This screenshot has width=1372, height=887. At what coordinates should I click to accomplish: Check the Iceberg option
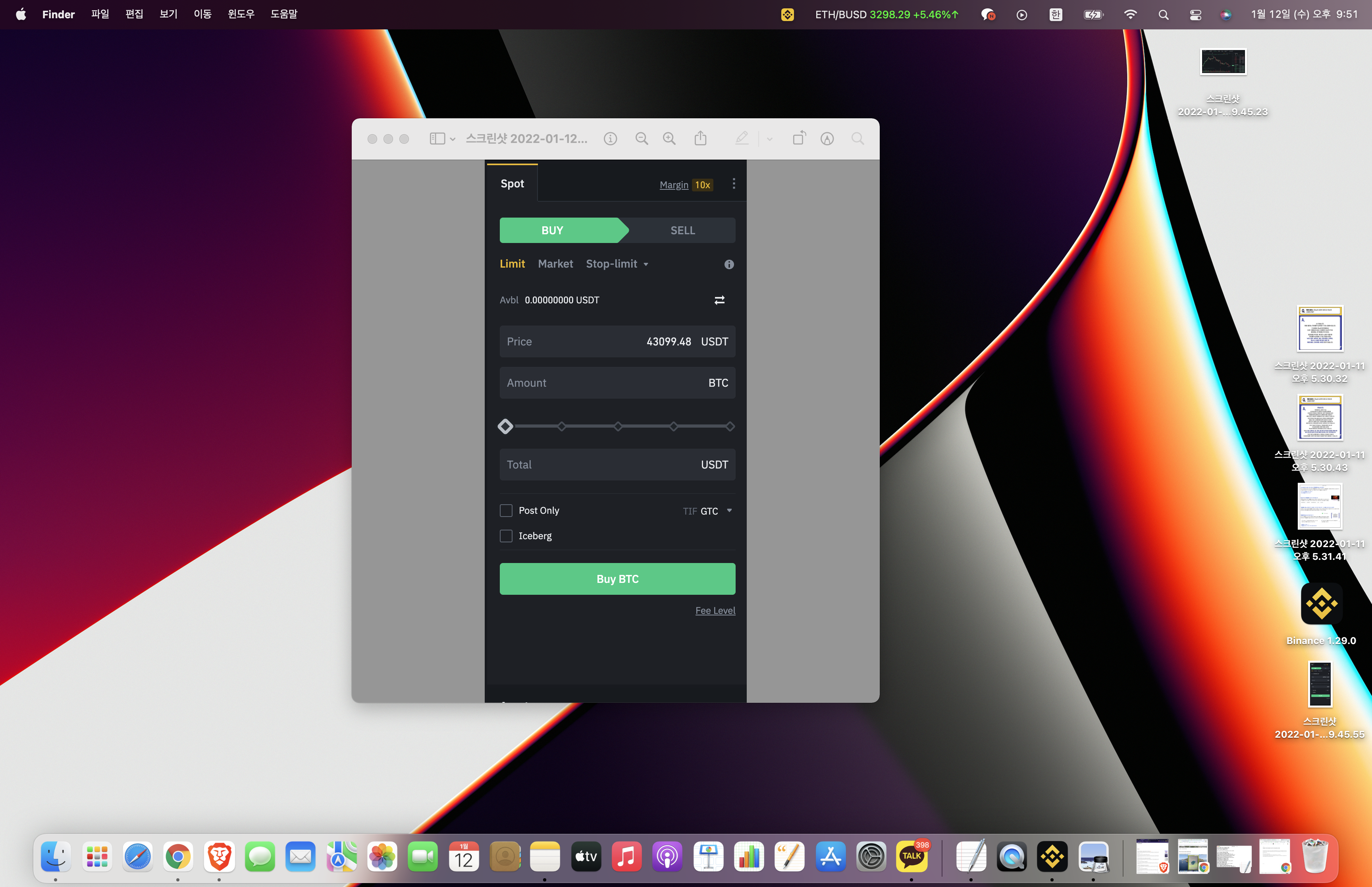[506, 536]
